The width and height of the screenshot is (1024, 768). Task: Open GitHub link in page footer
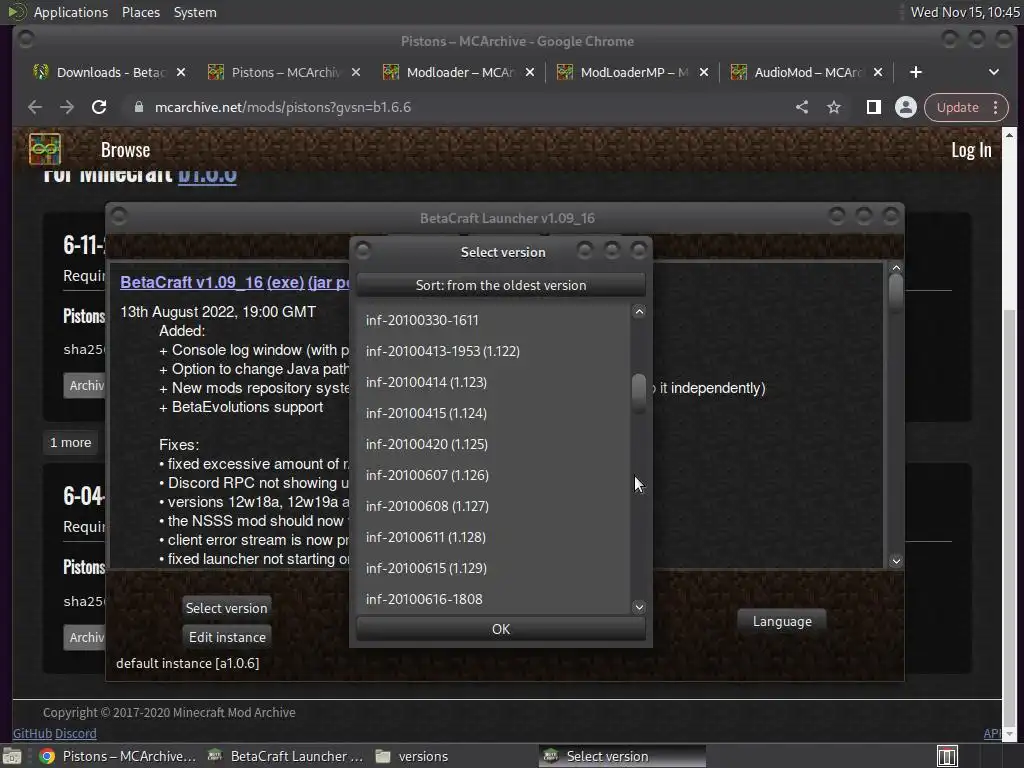[32, 733]
